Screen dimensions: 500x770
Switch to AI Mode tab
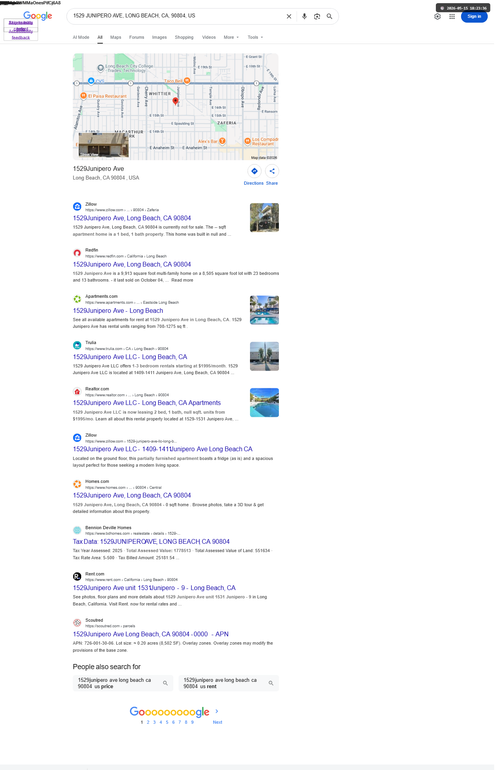click(81, 37)
